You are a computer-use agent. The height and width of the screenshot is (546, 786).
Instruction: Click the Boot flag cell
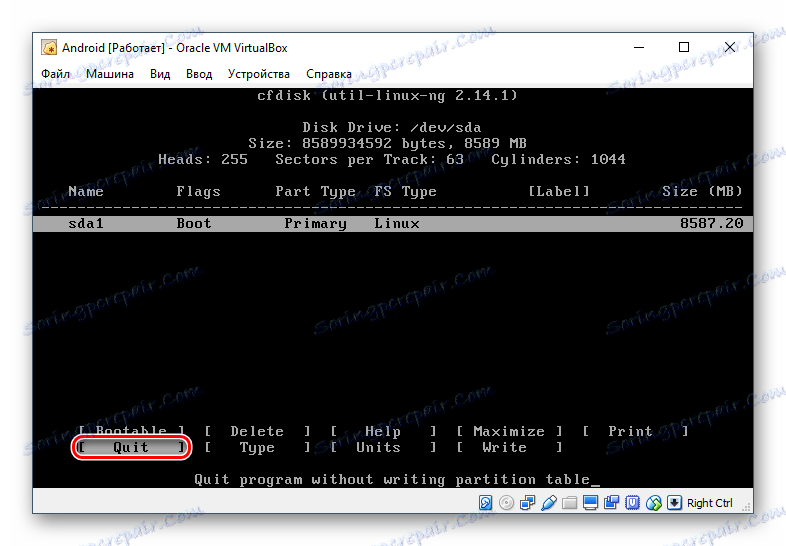[193, 224]
